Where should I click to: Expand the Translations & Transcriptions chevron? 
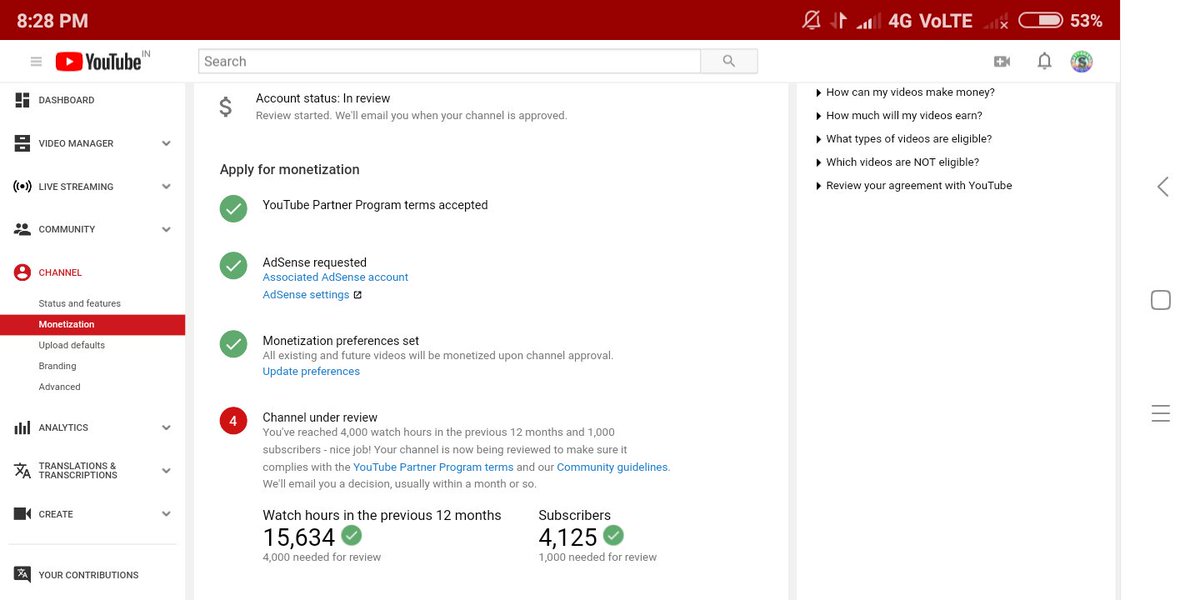[x=166, y=471]
